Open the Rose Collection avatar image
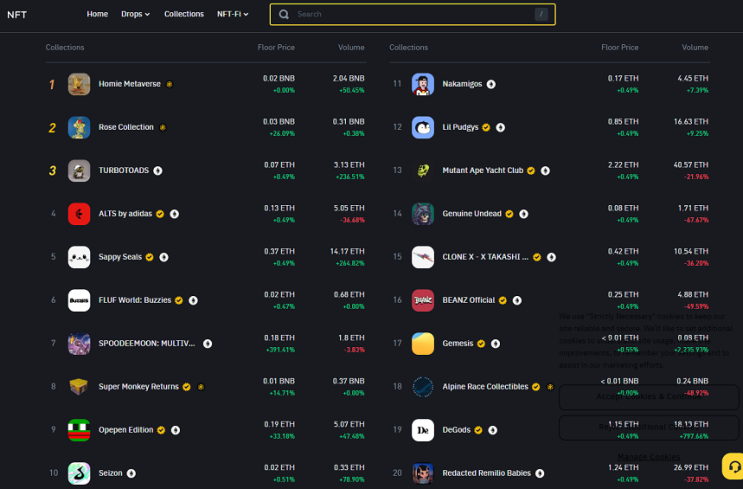The width and height of the screenshot is (743, 489). (79, 127)
